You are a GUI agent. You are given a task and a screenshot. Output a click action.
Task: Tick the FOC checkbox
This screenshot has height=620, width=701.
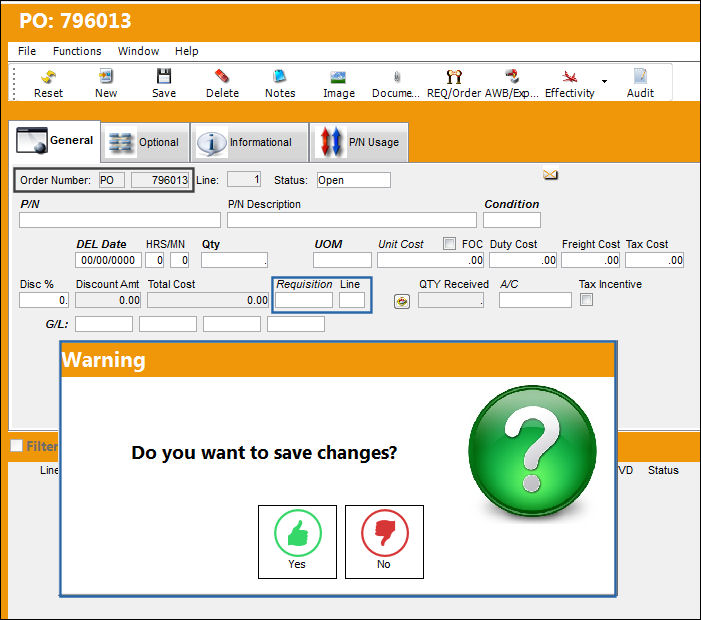[449, 244]
